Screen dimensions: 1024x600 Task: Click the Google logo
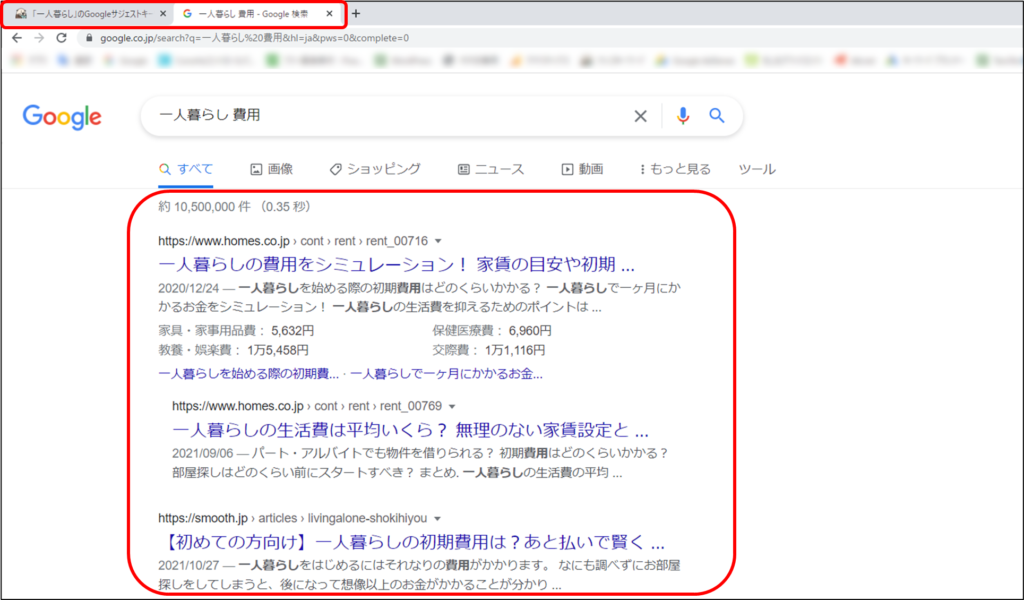point(62,117)
